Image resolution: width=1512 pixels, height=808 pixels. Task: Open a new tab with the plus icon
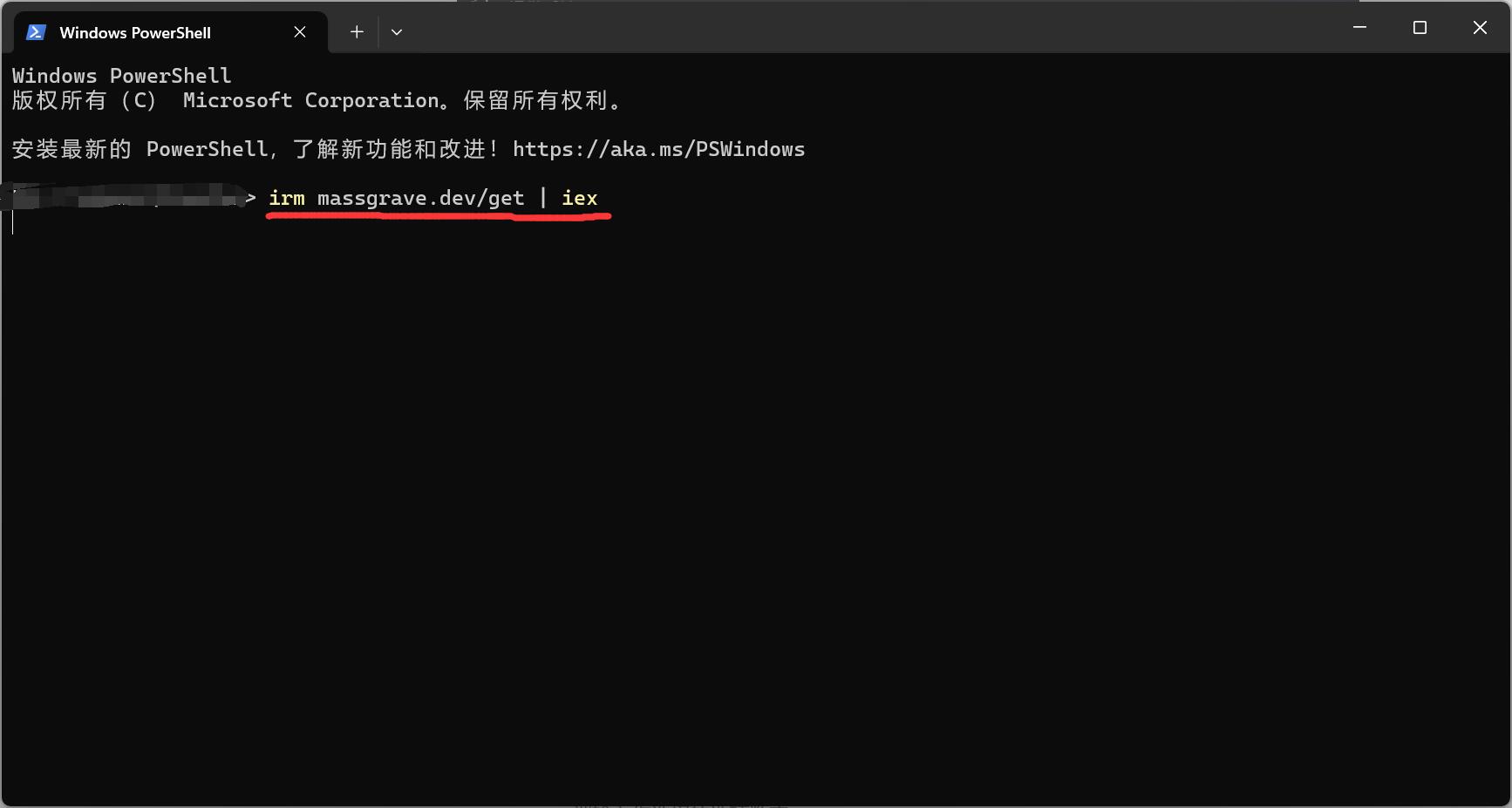click(357, 32)
